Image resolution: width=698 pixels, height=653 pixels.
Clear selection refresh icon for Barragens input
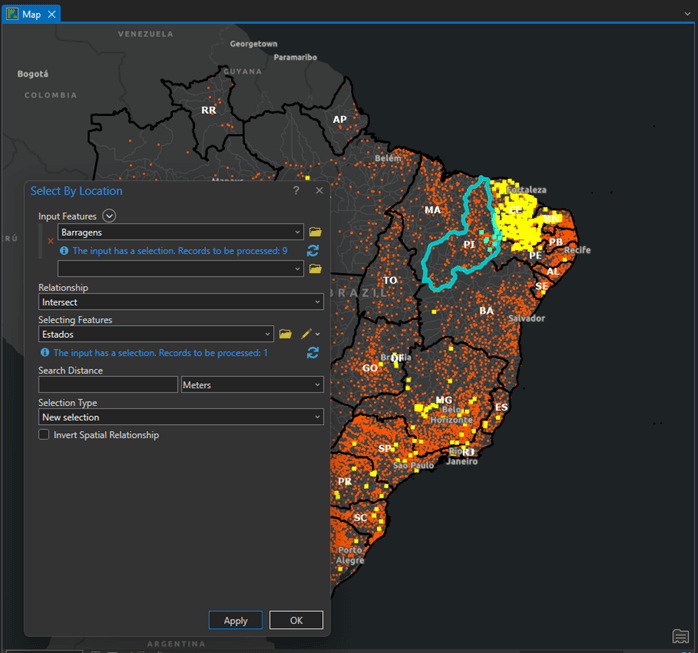313,251
